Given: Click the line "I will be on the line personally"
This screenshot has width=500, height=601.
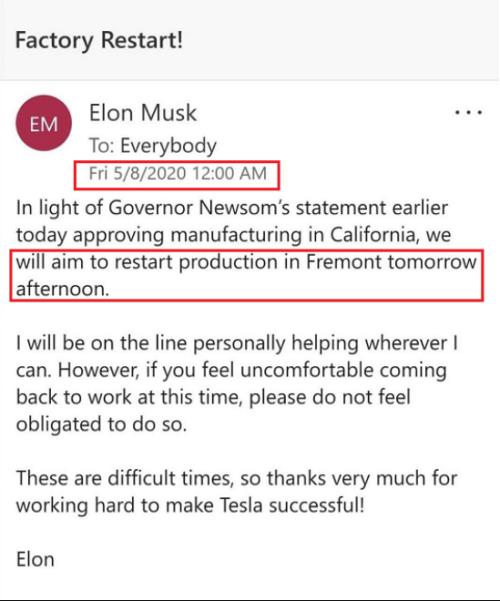Looking at the screenshot, I should pyautogui.click(x=150, y=344).
